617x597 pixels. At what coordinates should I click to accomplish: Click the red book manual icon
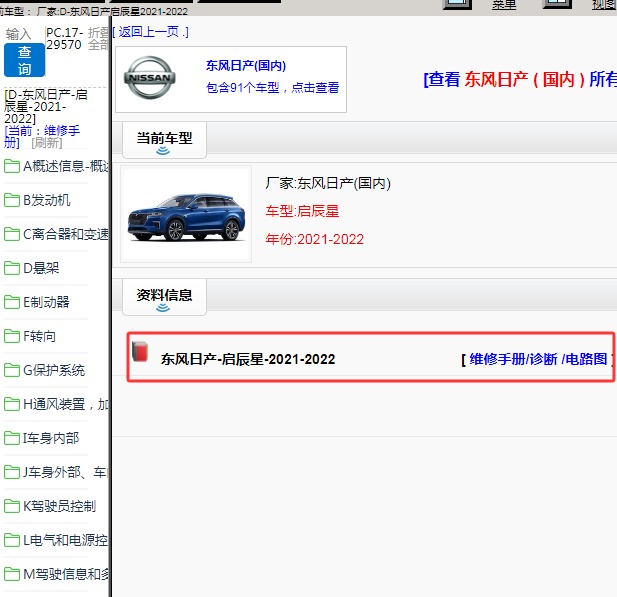tap(140, 351)
